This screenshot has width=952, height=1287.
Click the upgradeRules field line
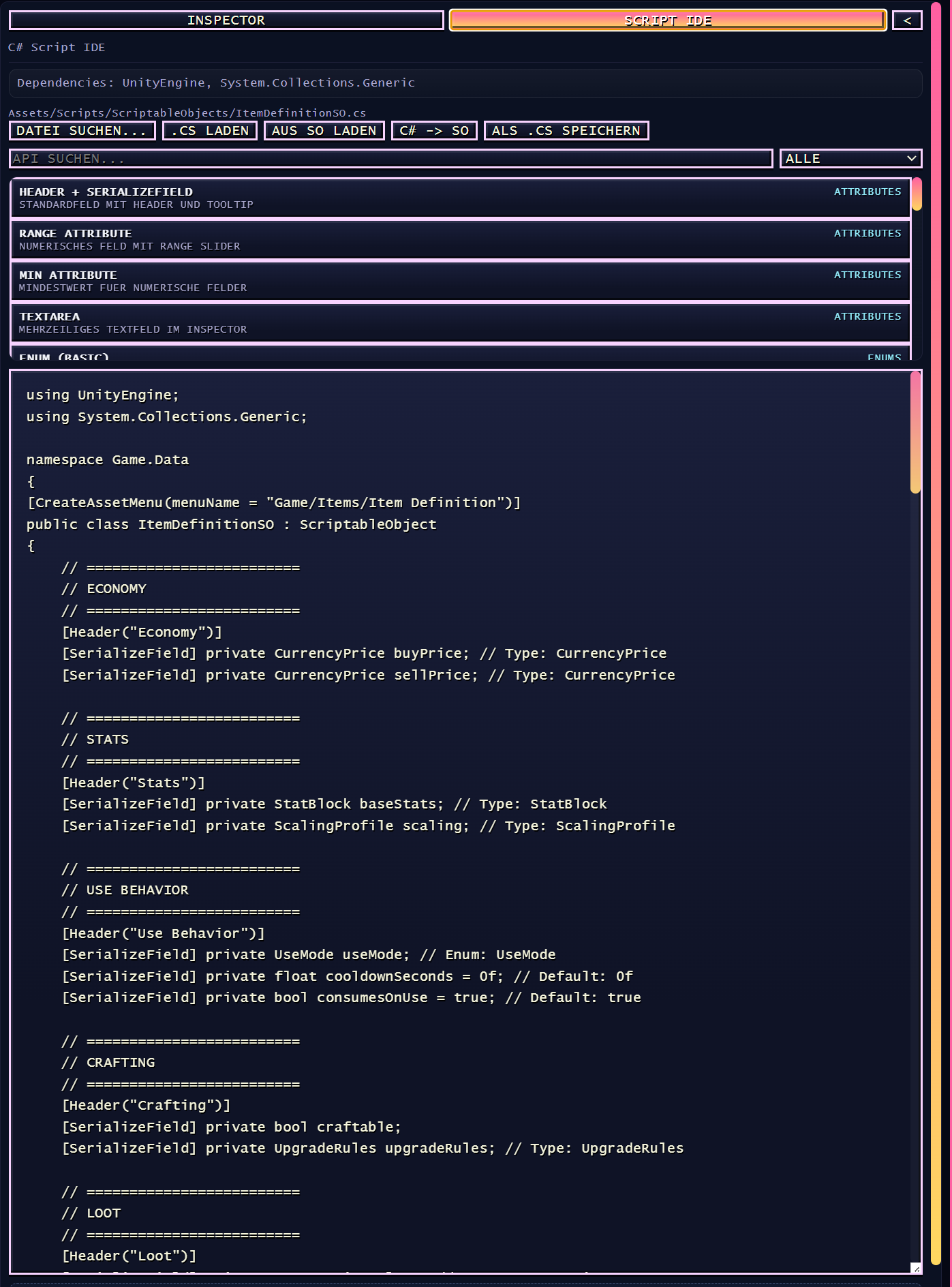373,1149
